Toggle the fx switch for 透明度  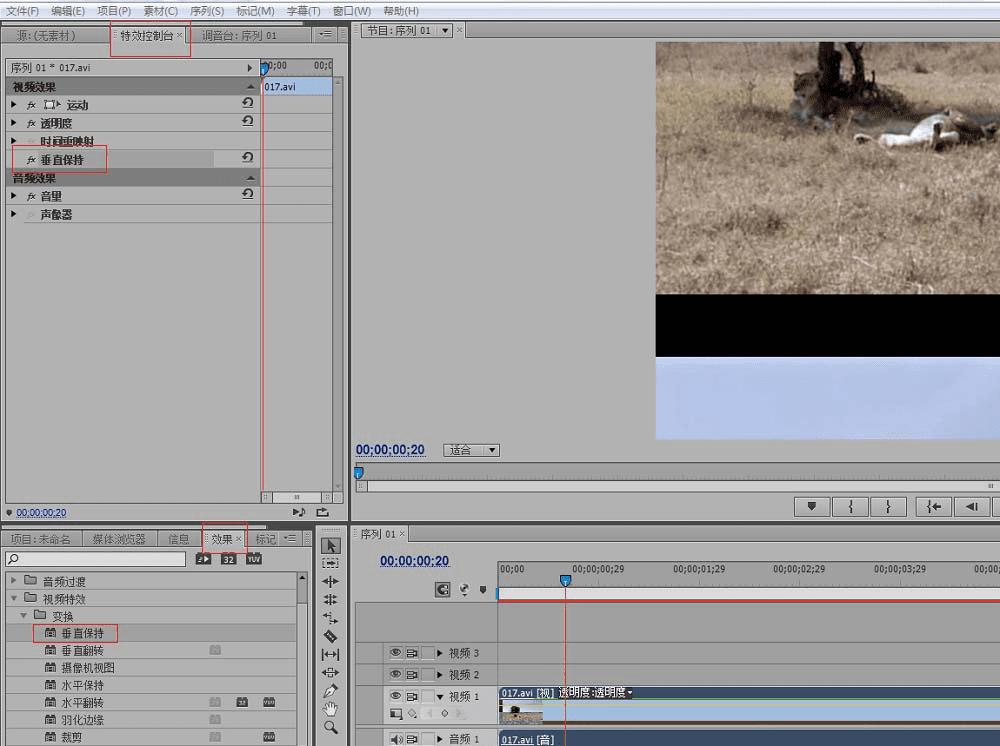[x=31, y=123]
